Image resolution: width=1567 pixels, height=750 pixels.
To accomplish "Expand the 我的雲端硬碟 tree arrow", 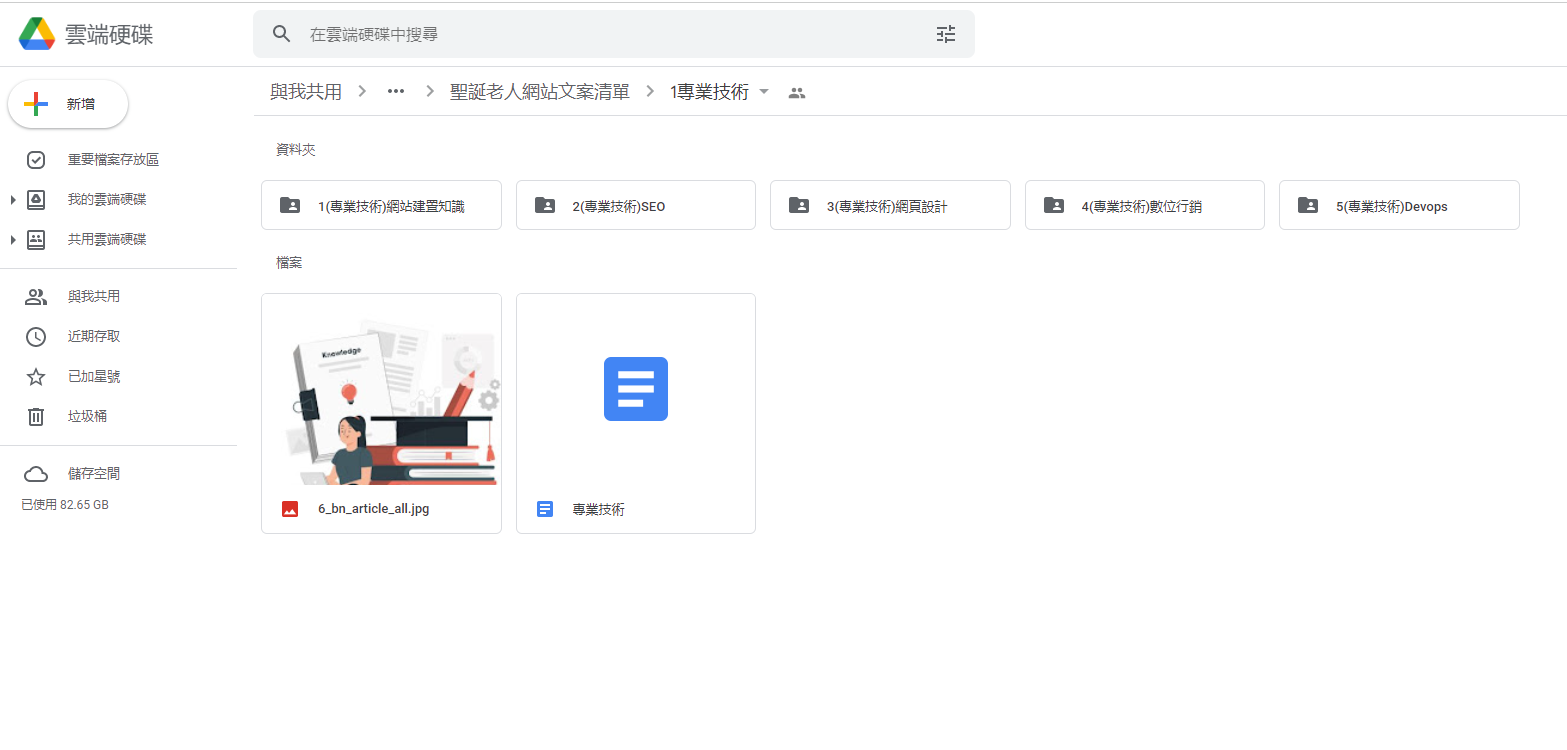I will 13,200.
